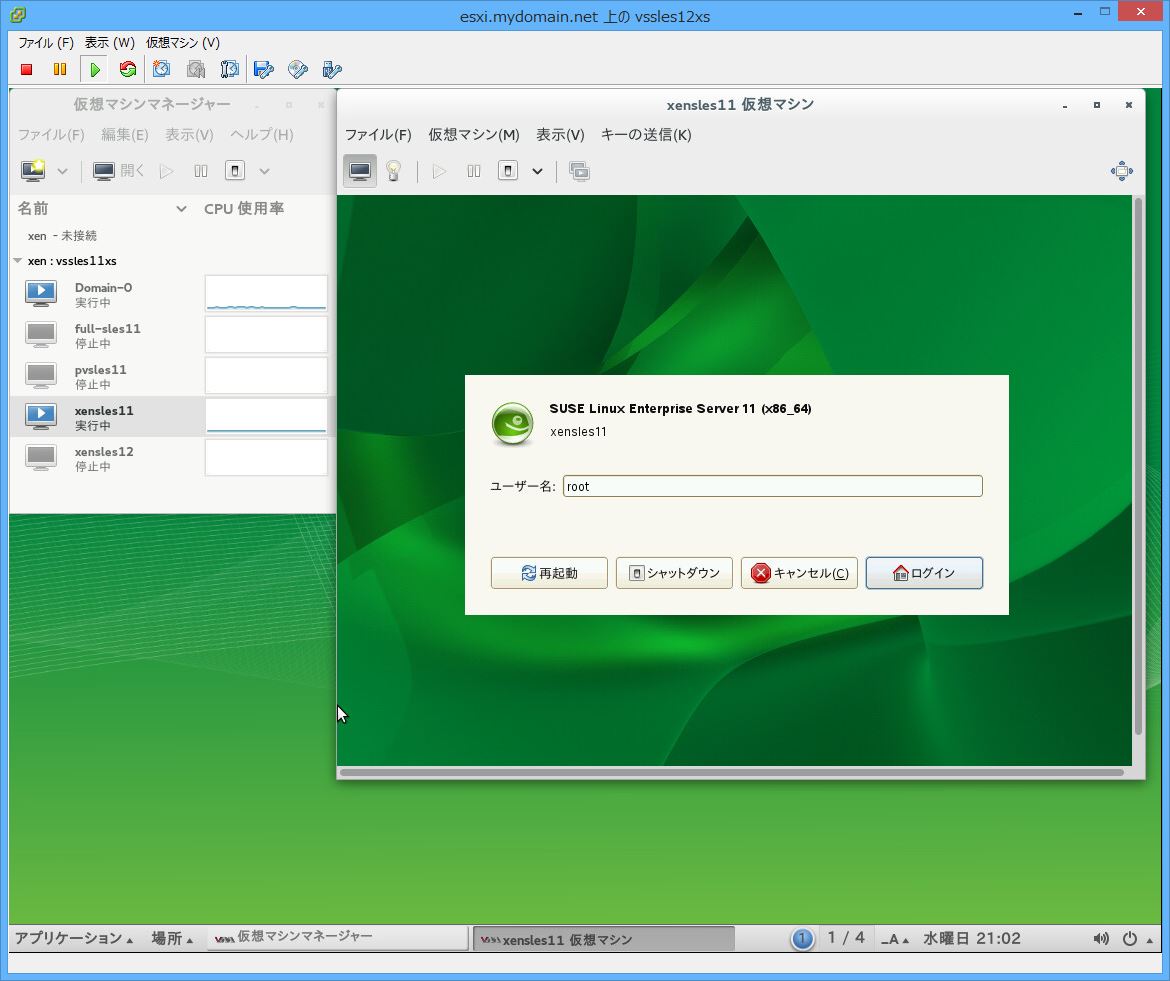Open the snapshot manager icon
1170x981 pixels.
click(x=229, y=69)
